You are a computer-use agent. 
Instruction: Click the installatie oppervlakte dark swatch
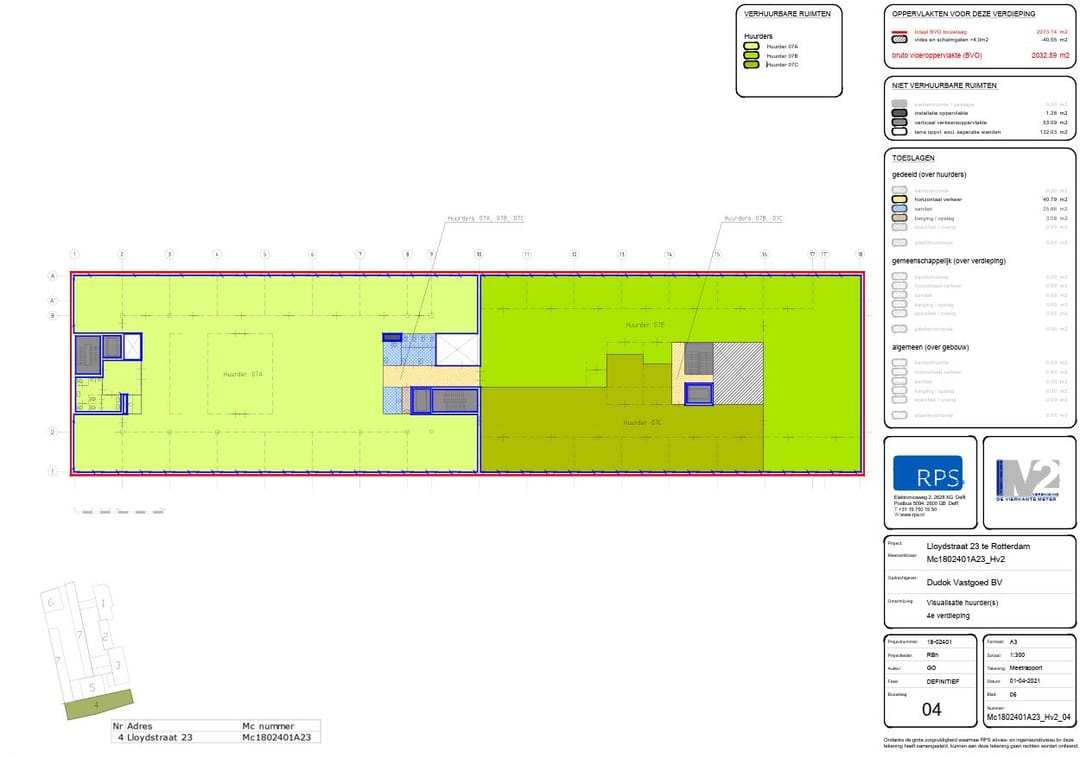[x=900, y=113]
